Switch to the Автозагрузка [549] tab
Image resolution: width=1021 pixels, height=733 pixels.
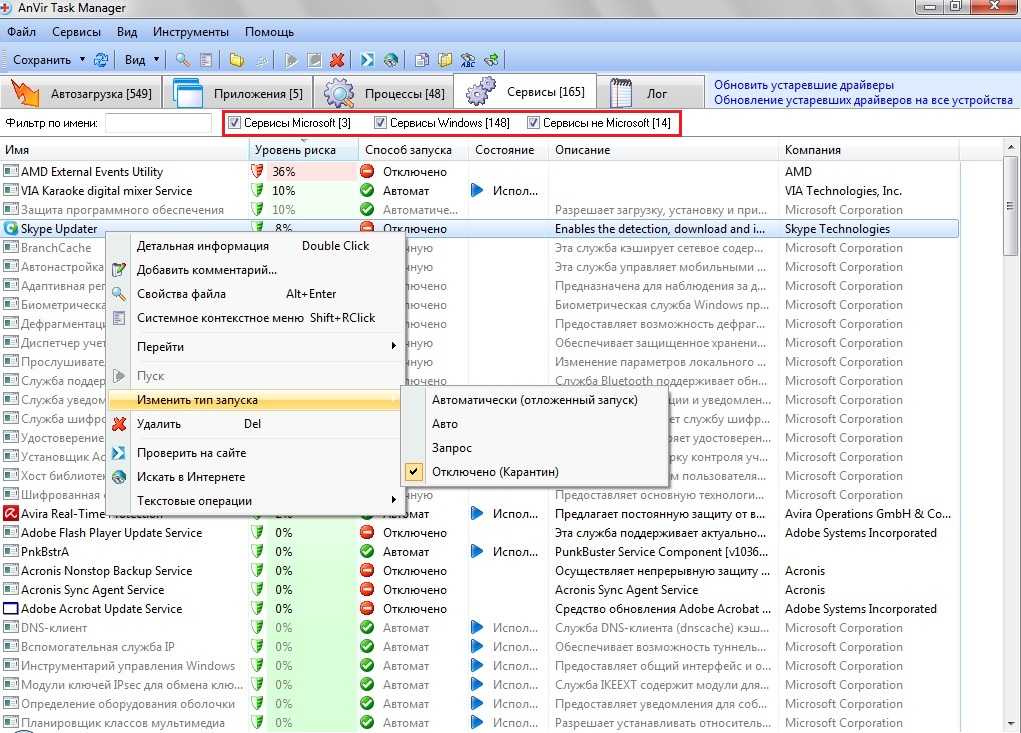click(x=81, y=93)
